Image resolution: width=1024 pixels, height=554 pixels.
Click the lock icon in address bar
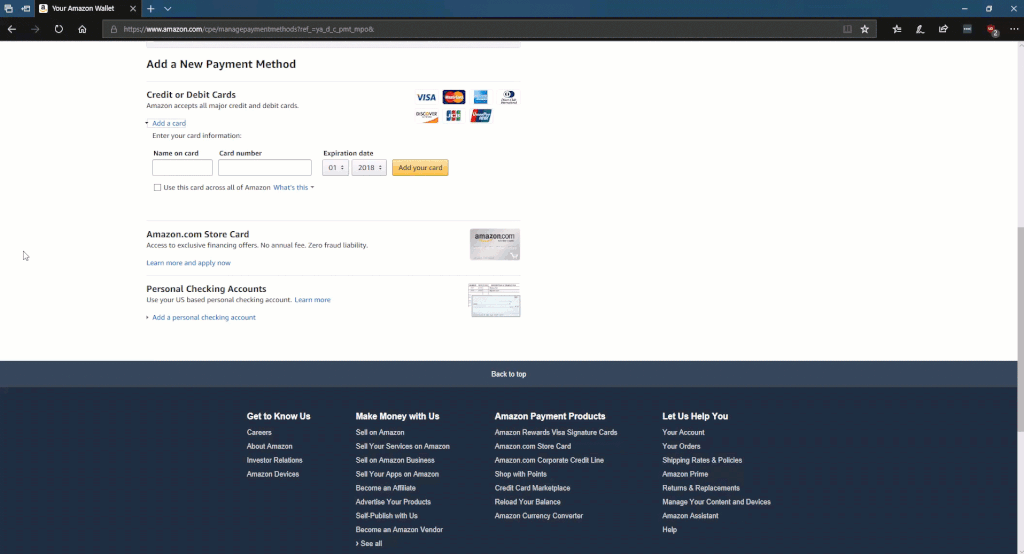114,29
